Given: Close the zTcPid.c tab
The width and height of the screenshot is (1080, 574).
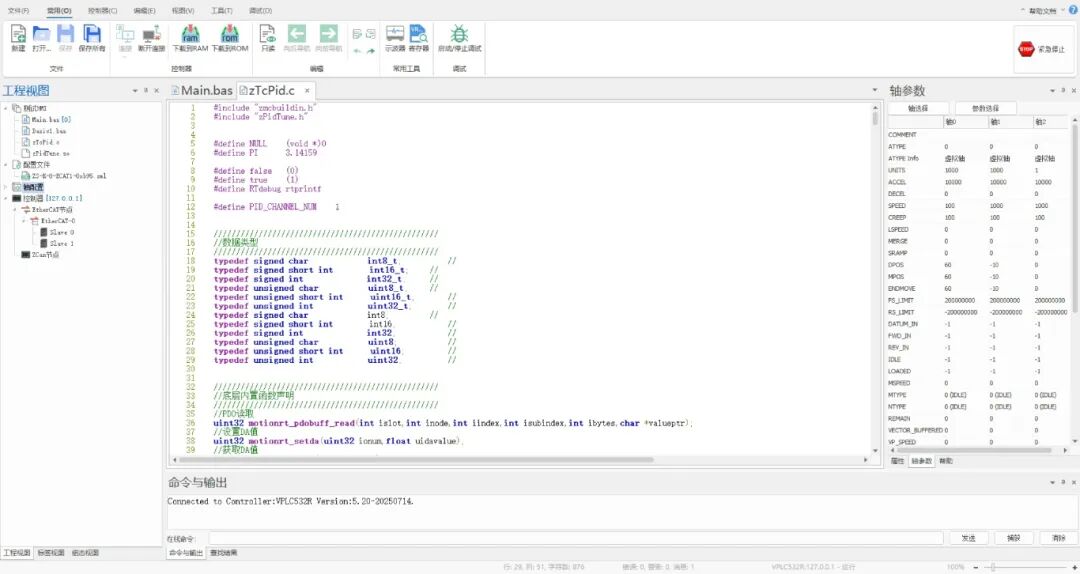Looking at the screenshot, I should click(307, 90).
